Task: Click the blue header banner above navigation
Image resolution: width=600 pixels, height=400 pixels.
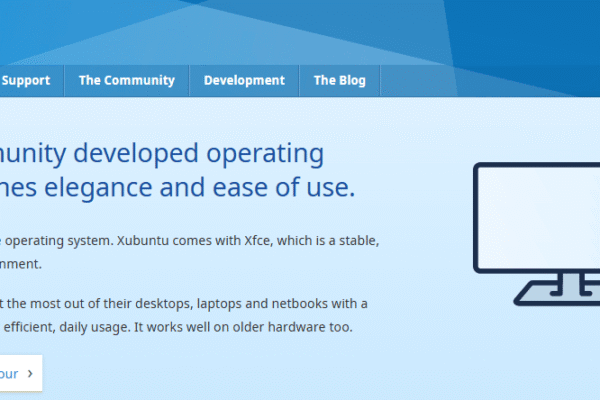Action: pos(300,30)
